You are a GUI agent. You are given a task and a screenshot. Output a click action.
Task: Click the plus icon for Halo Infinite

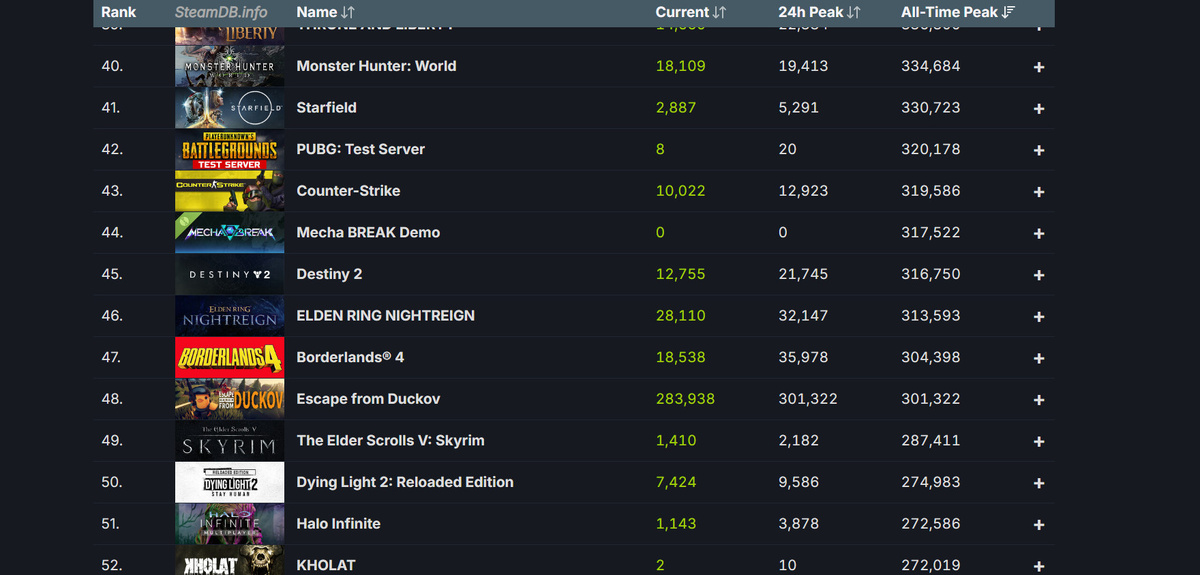coord(1039,525)
